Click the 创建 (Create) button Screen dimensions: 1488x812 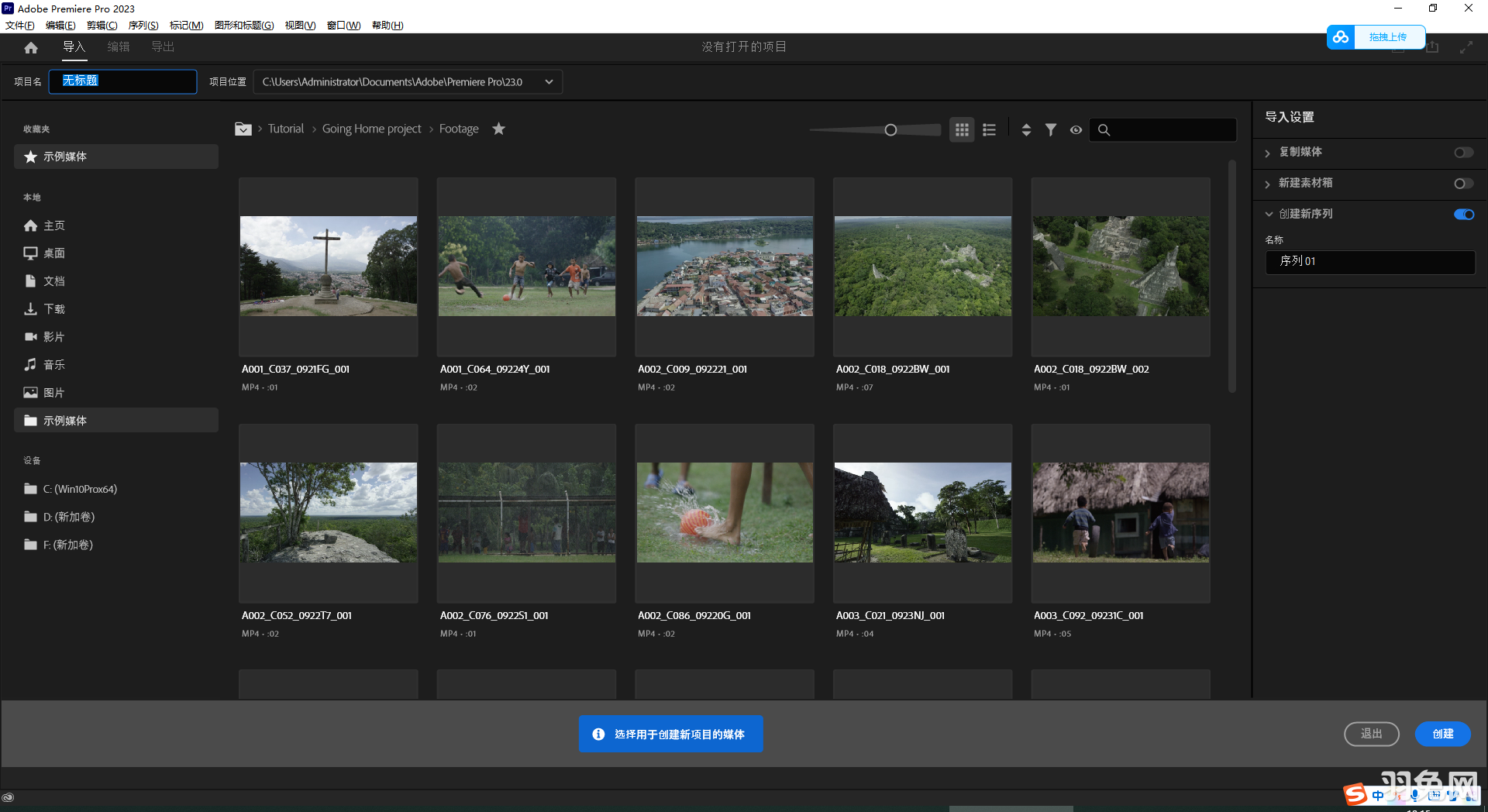tap(1442, 734)
